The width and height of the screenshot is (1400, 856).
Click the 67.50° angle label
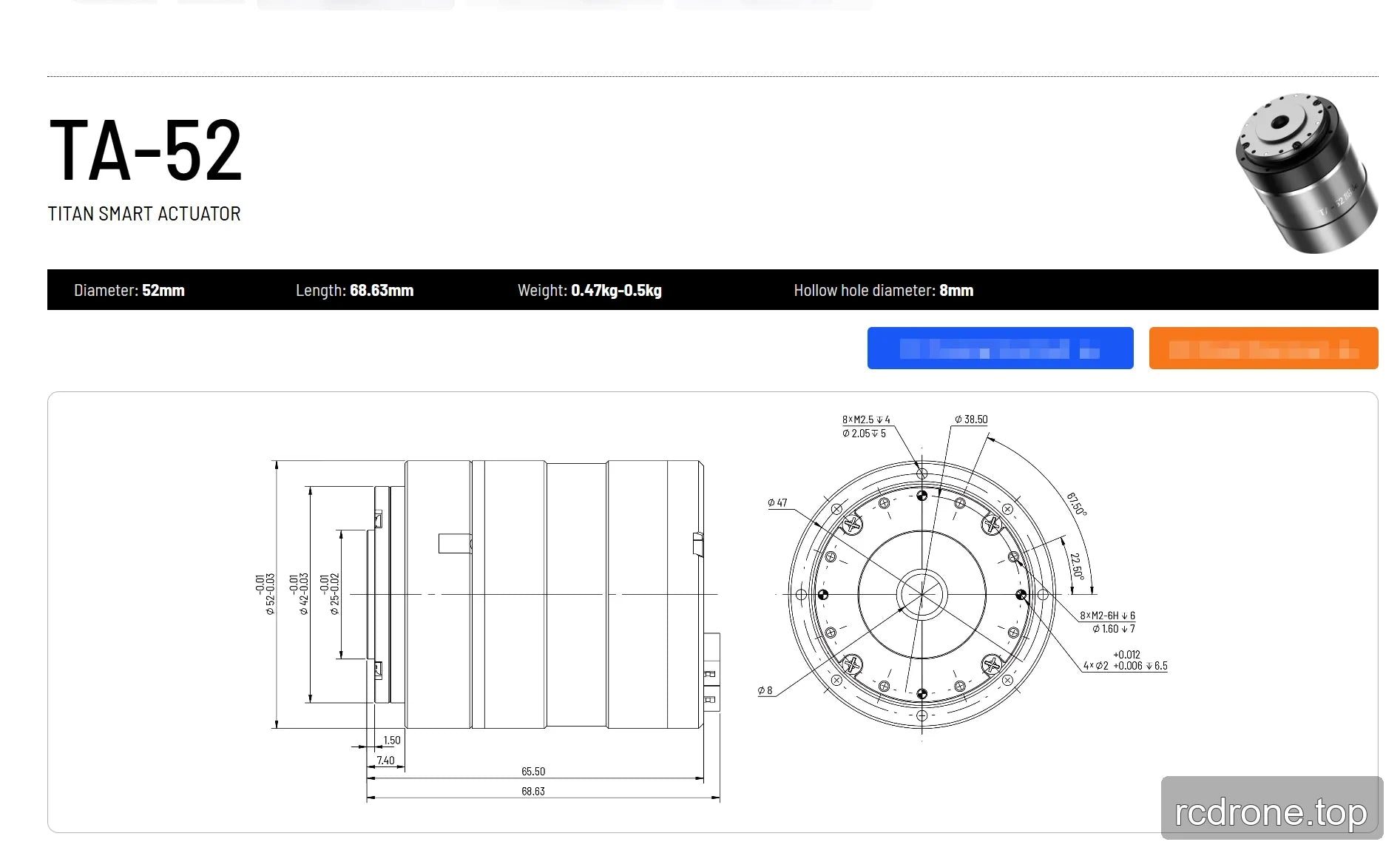pyautogui.click(x=1077, y=504)
